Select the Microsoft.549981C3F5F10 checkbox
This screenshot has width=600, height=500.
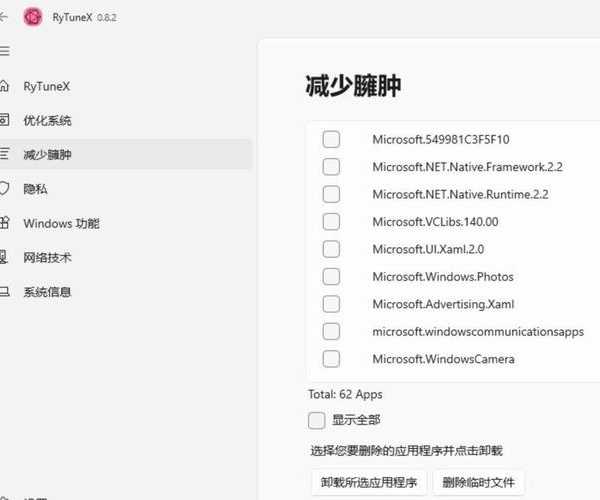331,139
